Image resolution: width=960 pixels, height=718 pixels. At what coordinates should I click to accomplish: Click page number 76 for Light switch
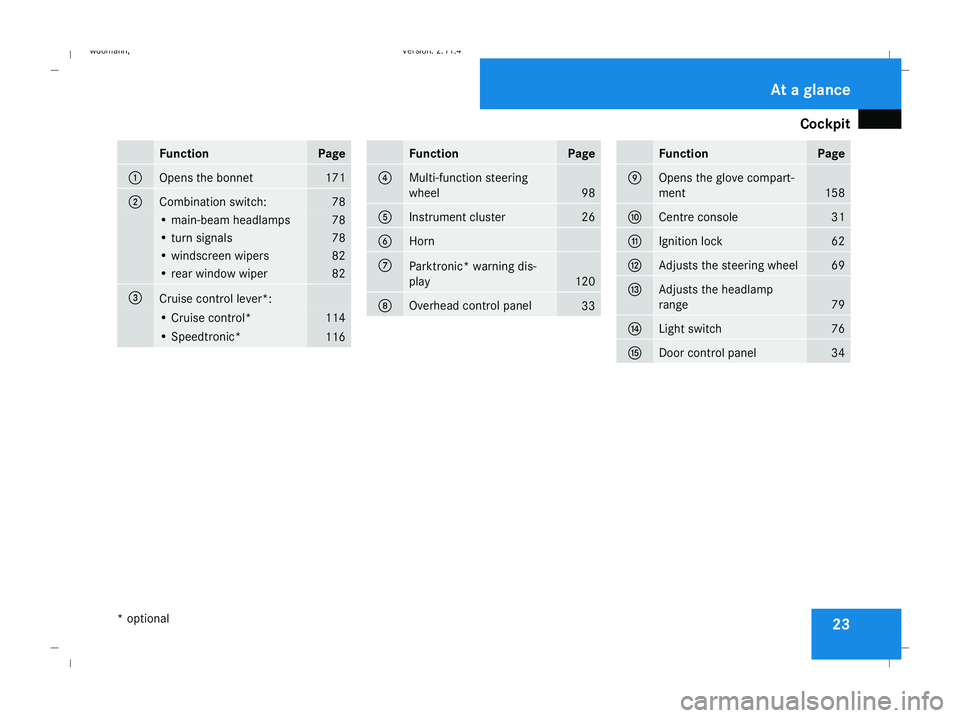(838, 329)
